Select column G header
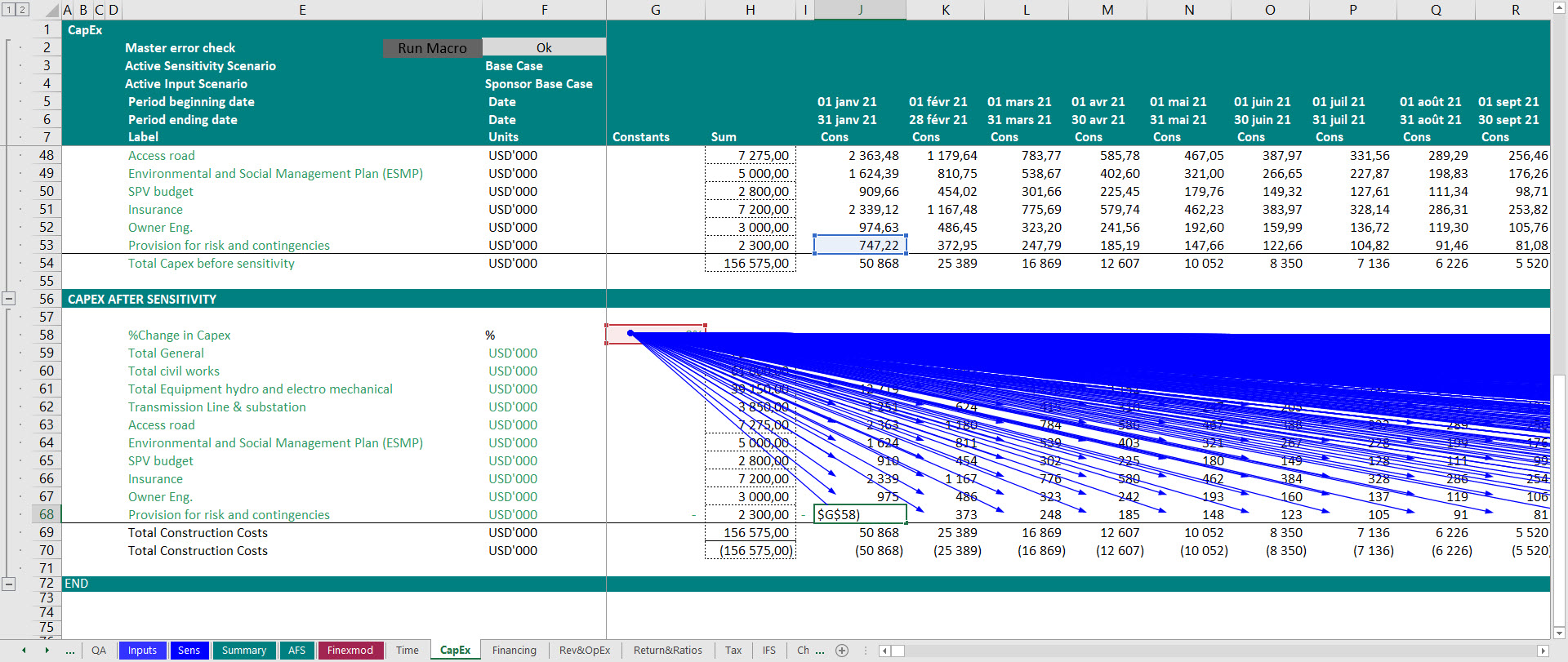Screen dimensions: 1568x662 click(656, 10)
